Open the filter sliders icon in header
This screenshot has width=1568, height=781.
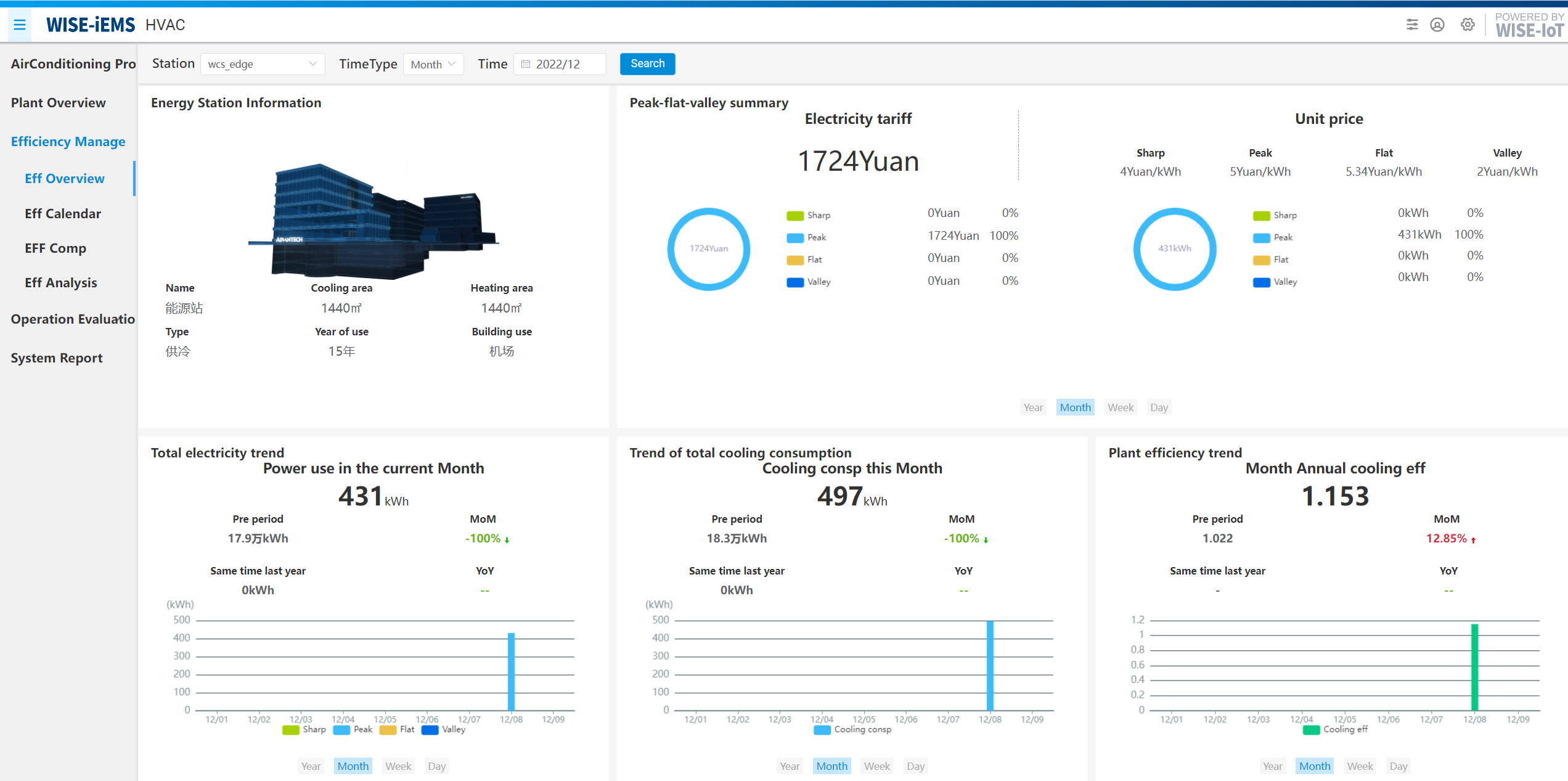[1412, 25]
